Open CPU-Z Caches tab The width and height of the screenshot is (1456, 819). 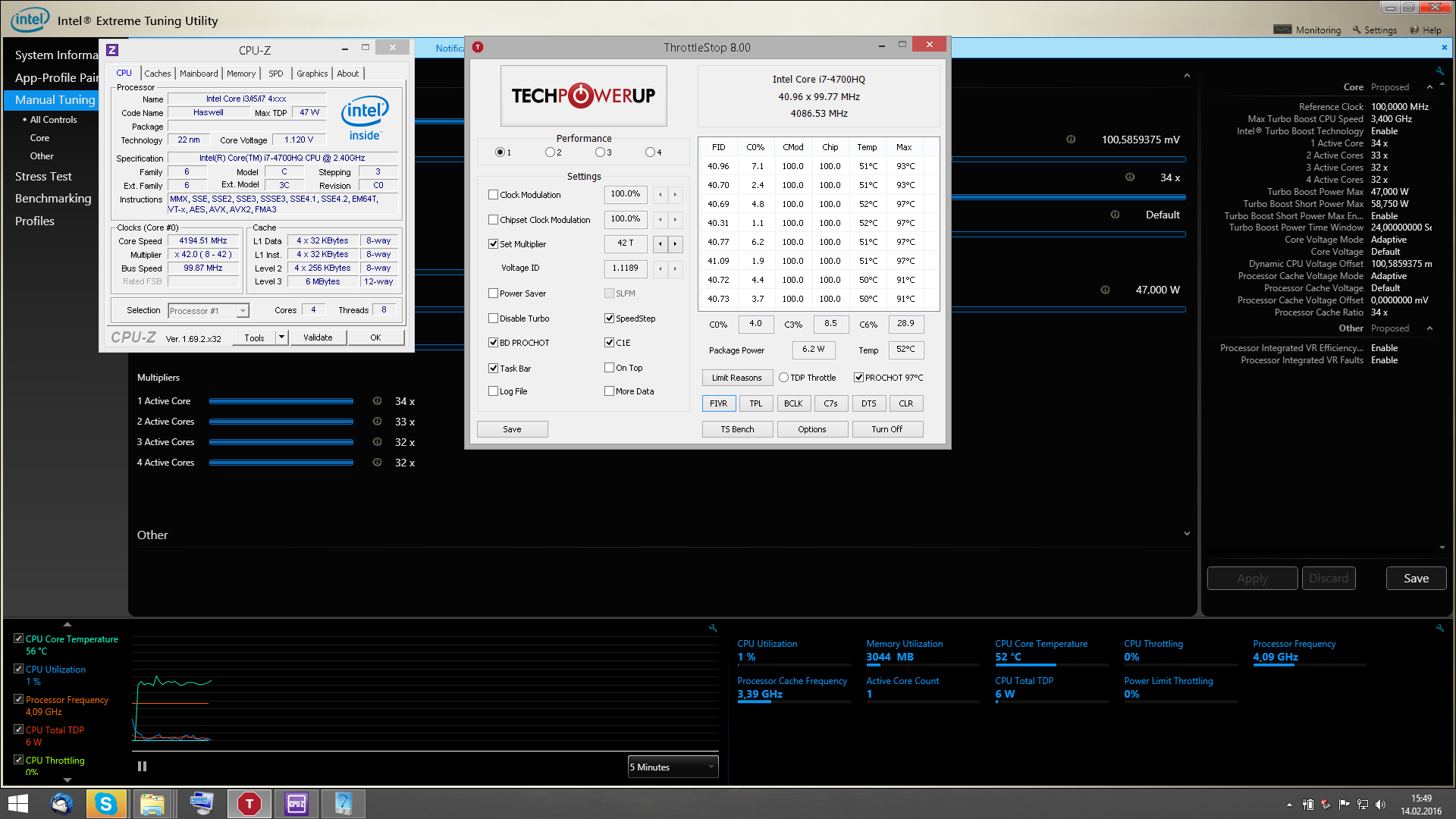point(158,74)
